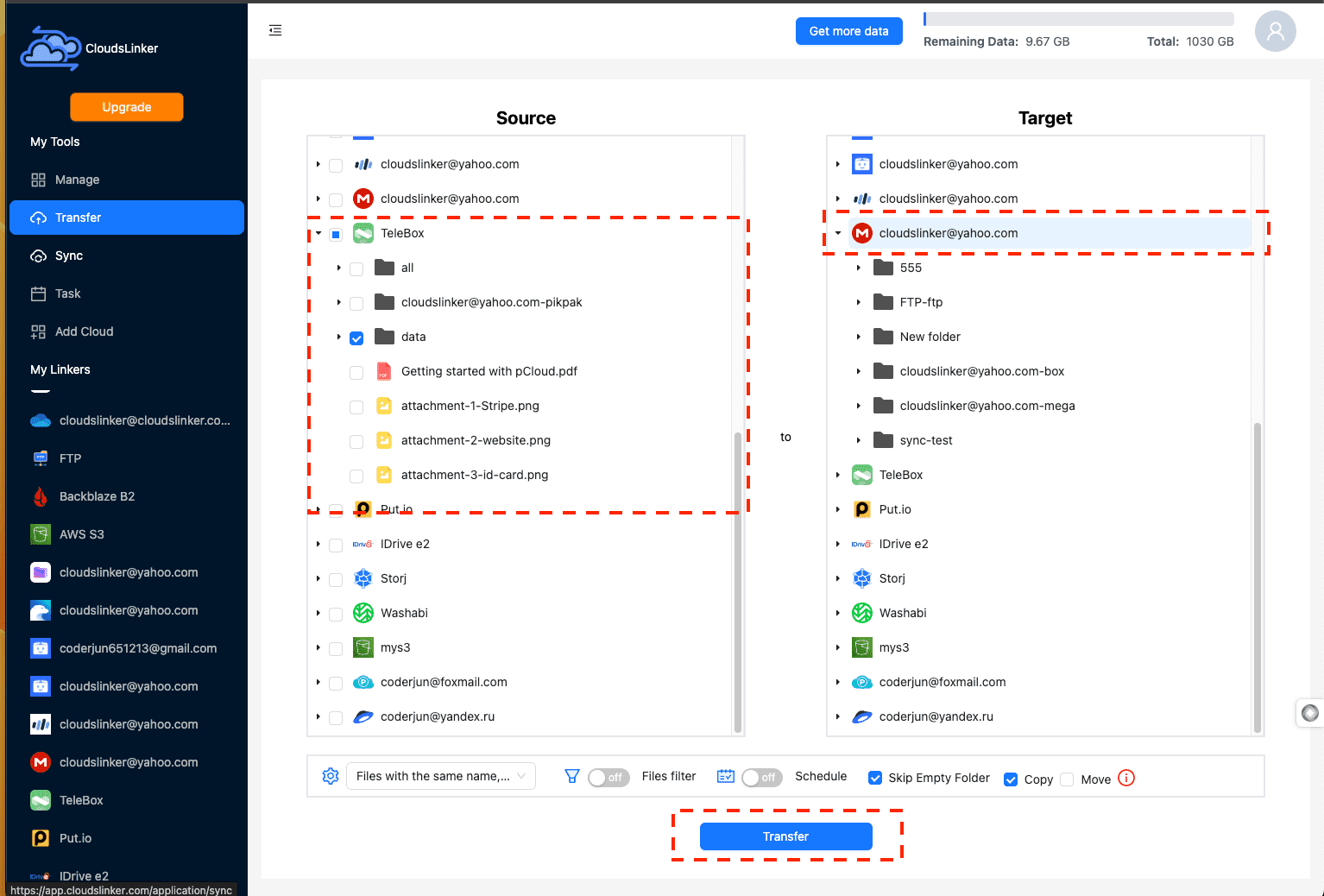Viewport: 1324px width, 896px height.
Task: Click the OneDrive cloud icon in My Linkers
Action: 41,420
